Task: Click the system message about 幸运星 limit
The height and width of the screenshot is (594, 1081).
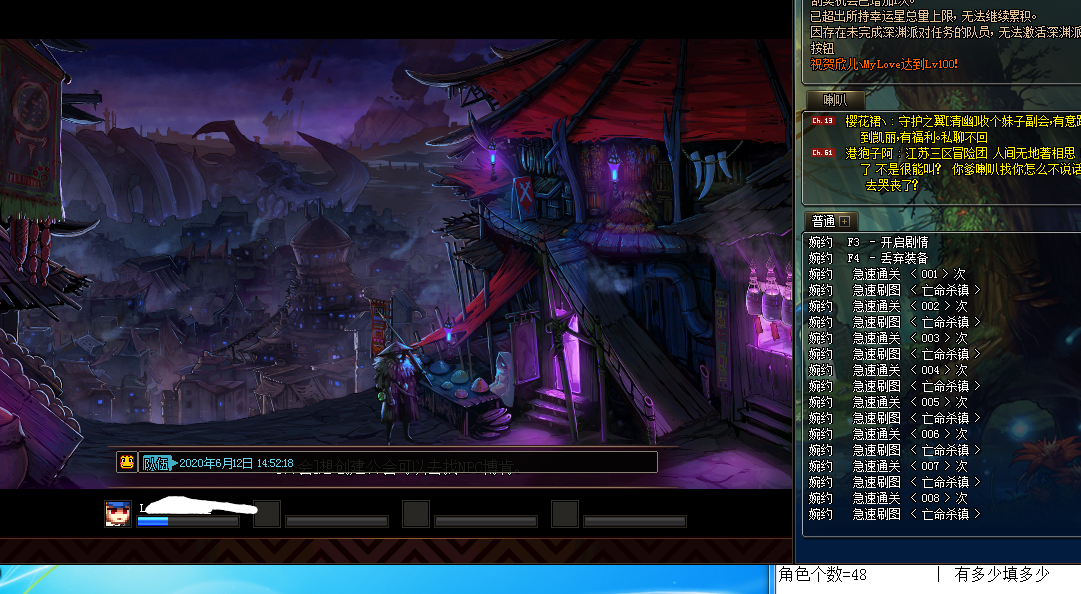Action: pyautogui.click(x=922, y=17)
